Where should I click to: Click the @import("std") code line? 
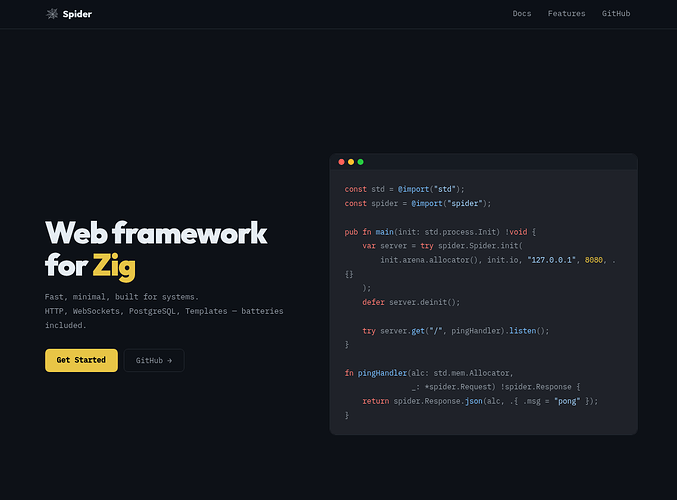pos(405,189)
